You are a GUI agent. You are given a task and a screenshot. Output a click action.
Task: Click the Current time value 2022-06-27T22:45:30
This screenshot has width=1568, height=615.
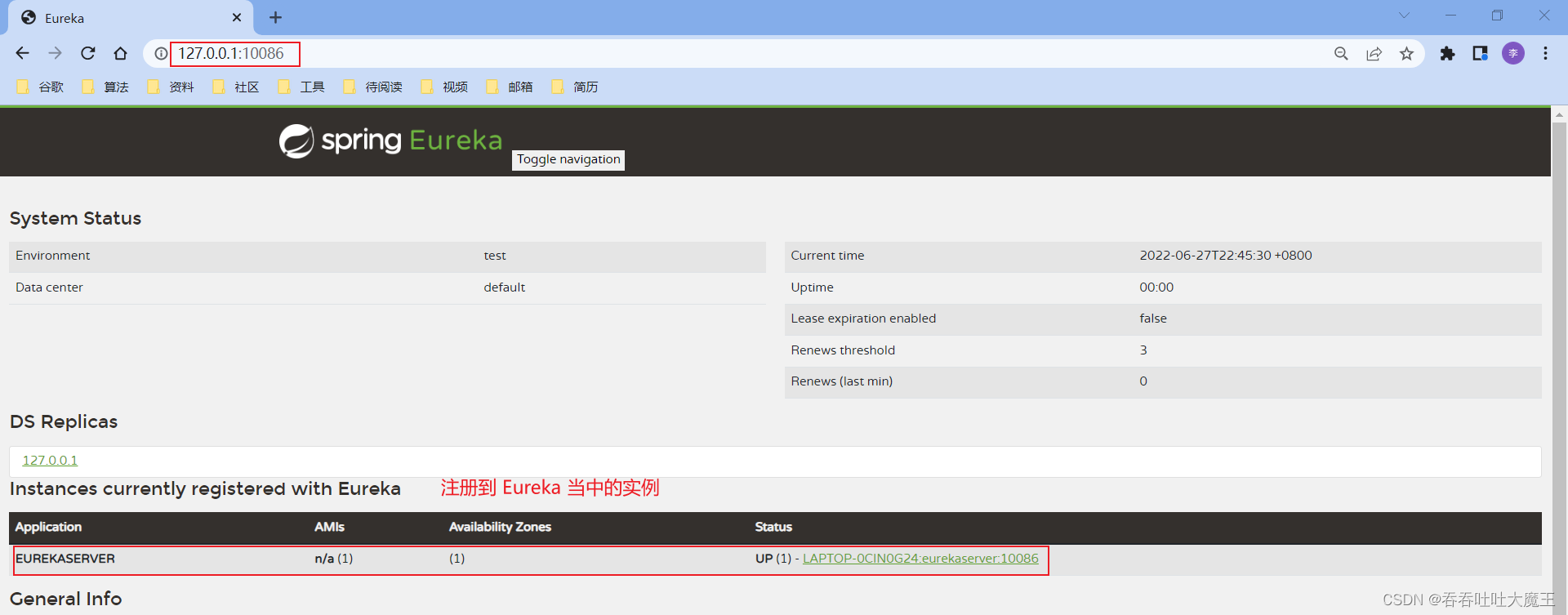[x=1226, y=256]
